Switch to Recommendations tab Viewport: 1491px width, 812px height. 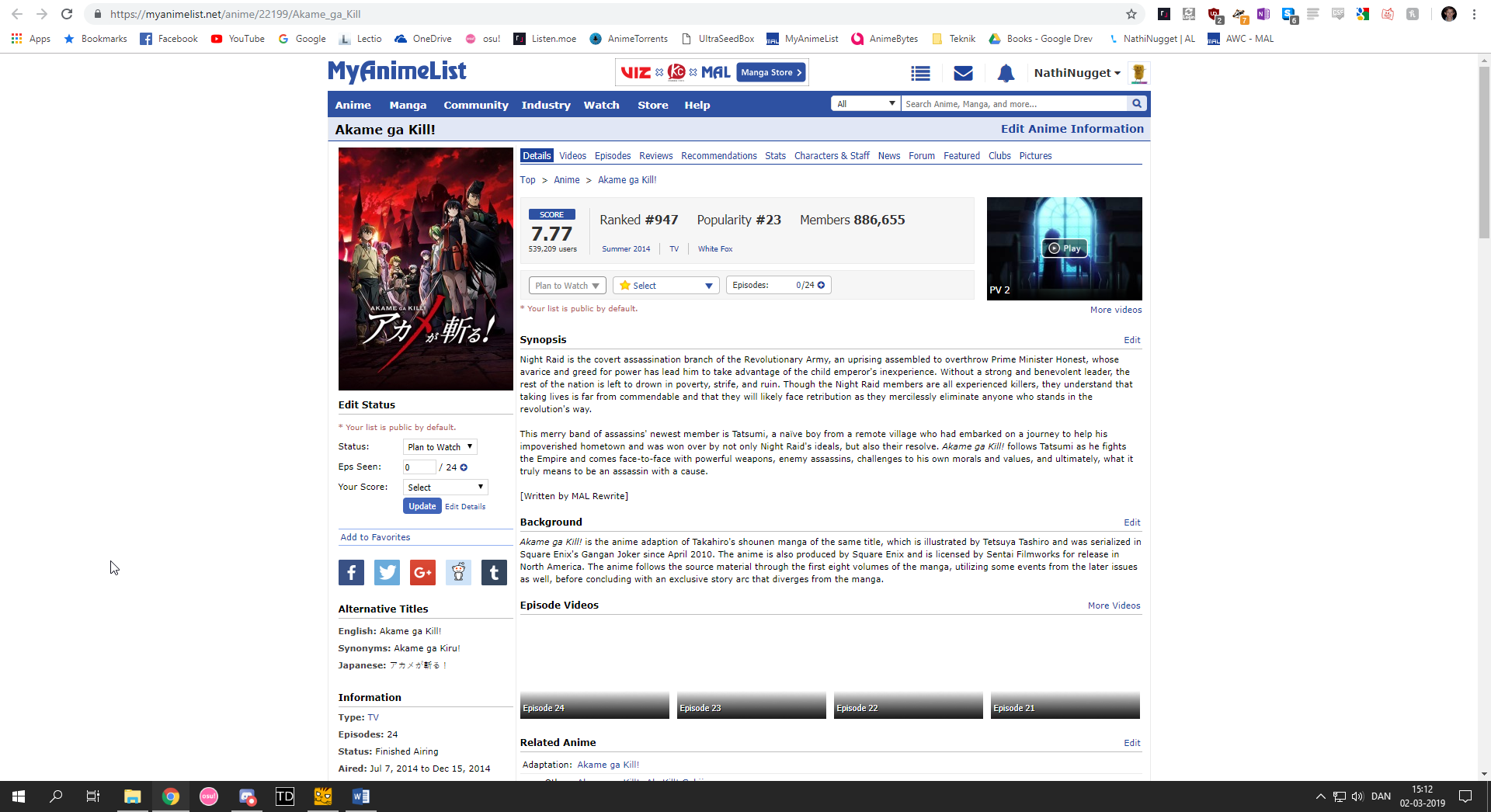coord(719,156)
